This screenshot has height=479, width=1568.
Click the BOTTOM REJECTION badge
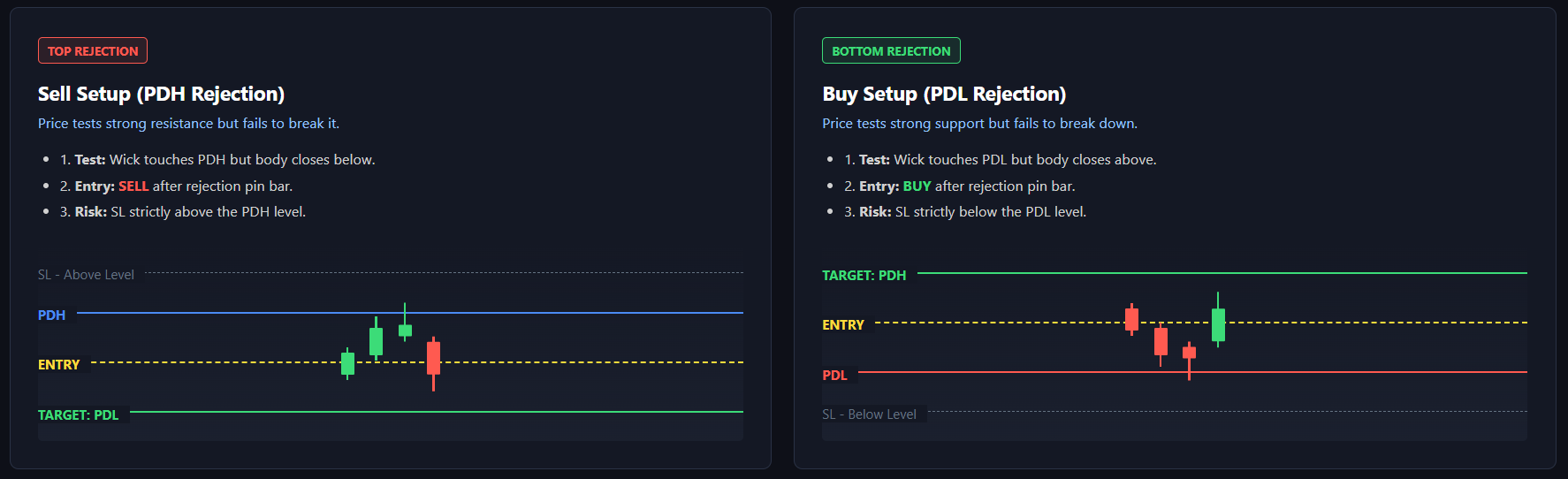(891, 51)
